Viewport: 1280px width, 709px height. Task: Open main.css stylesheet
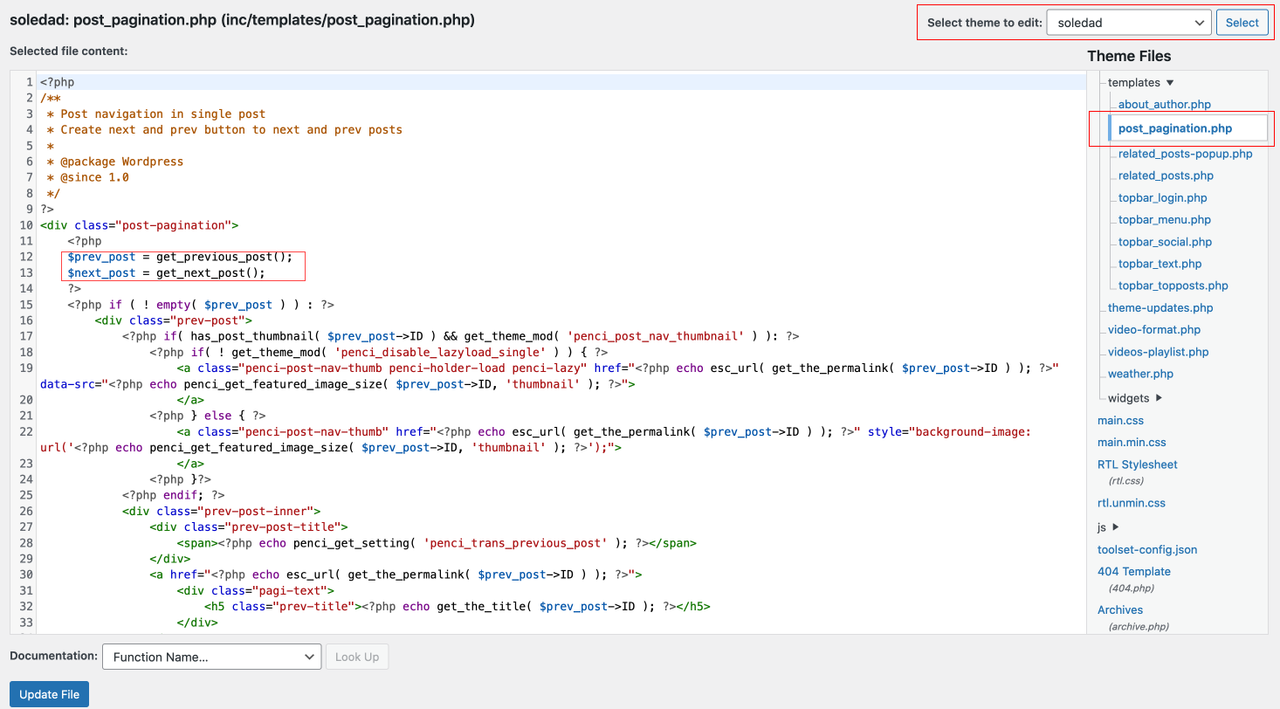click(1120, 421)
